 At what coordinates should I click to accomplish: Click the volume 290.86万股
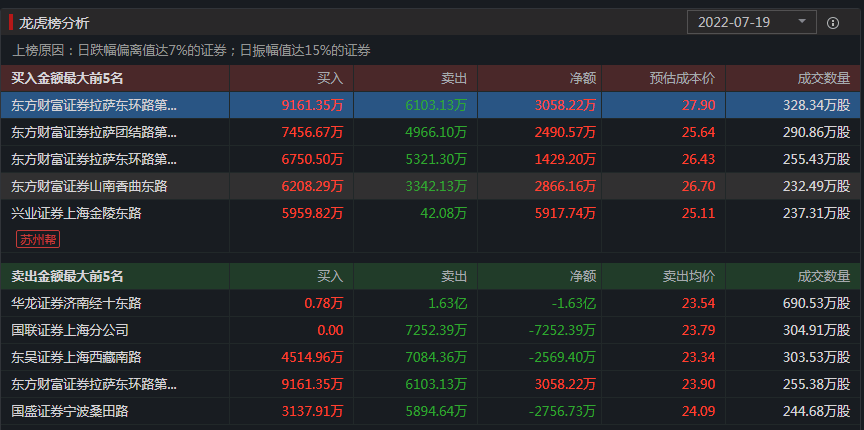pos(817,132)
